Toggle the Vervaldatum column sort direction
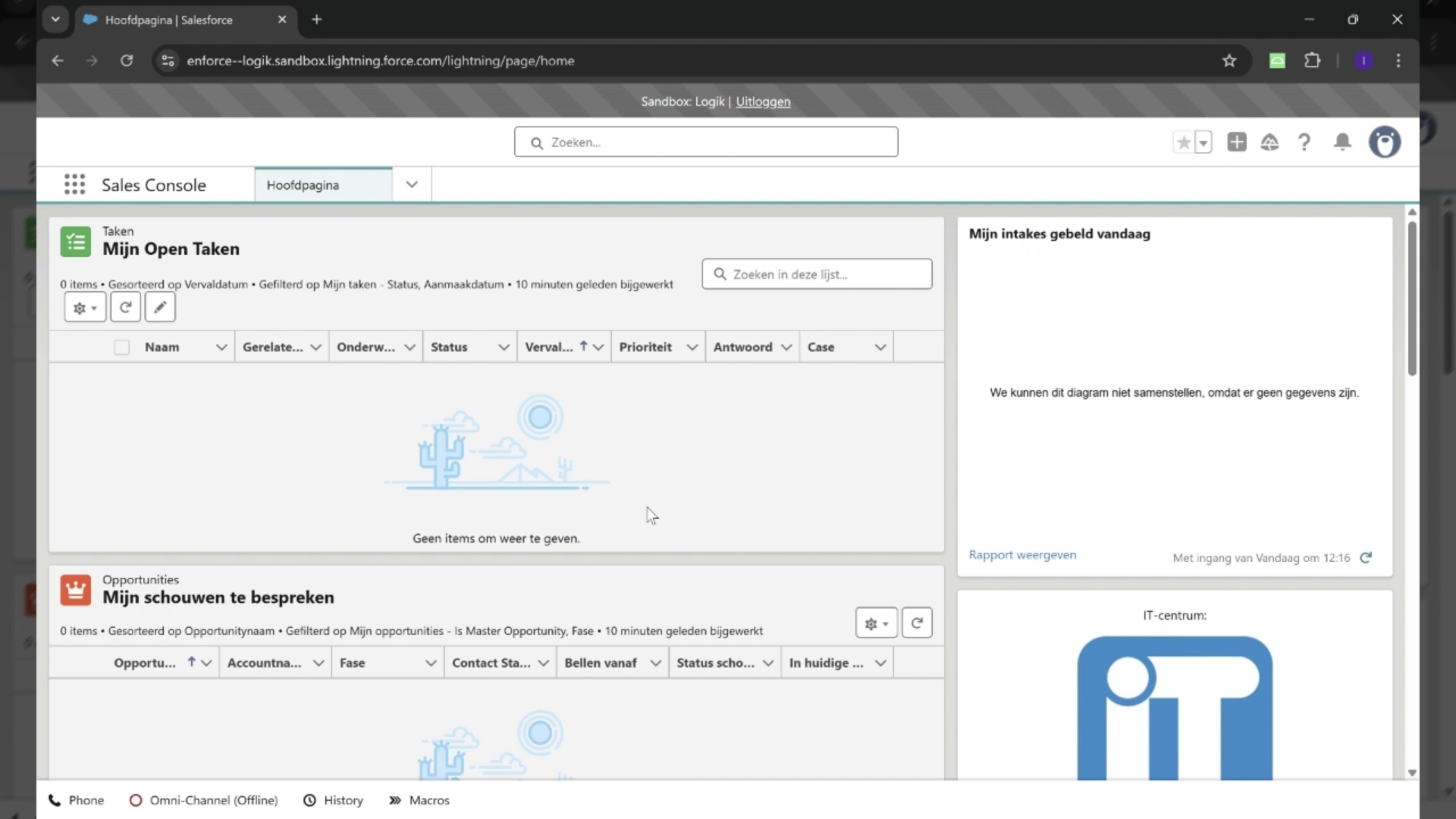Viewport: 1456px width, 819px height. pos(582,346)
